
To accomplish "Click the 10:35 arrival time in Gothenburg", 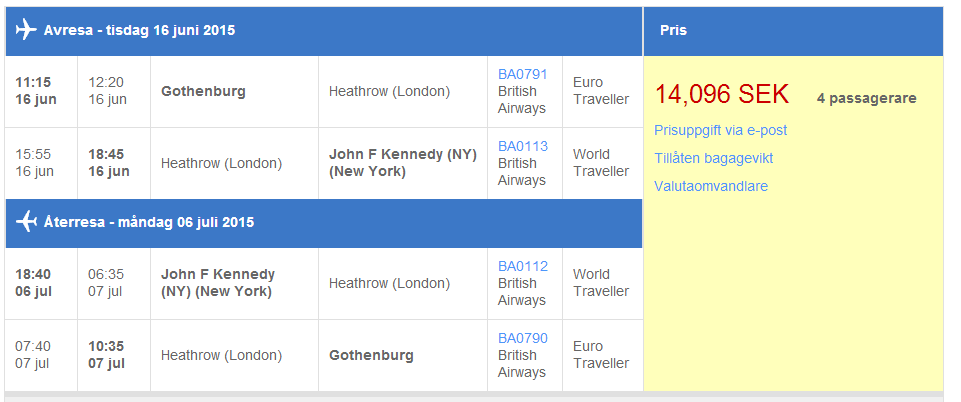I will point(106,346).
